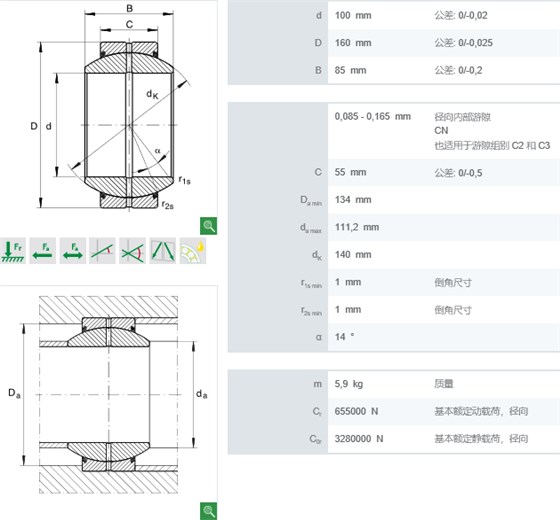Select the '160 mm' outside diameter value
560x520 pixels.
click(353, 43)
